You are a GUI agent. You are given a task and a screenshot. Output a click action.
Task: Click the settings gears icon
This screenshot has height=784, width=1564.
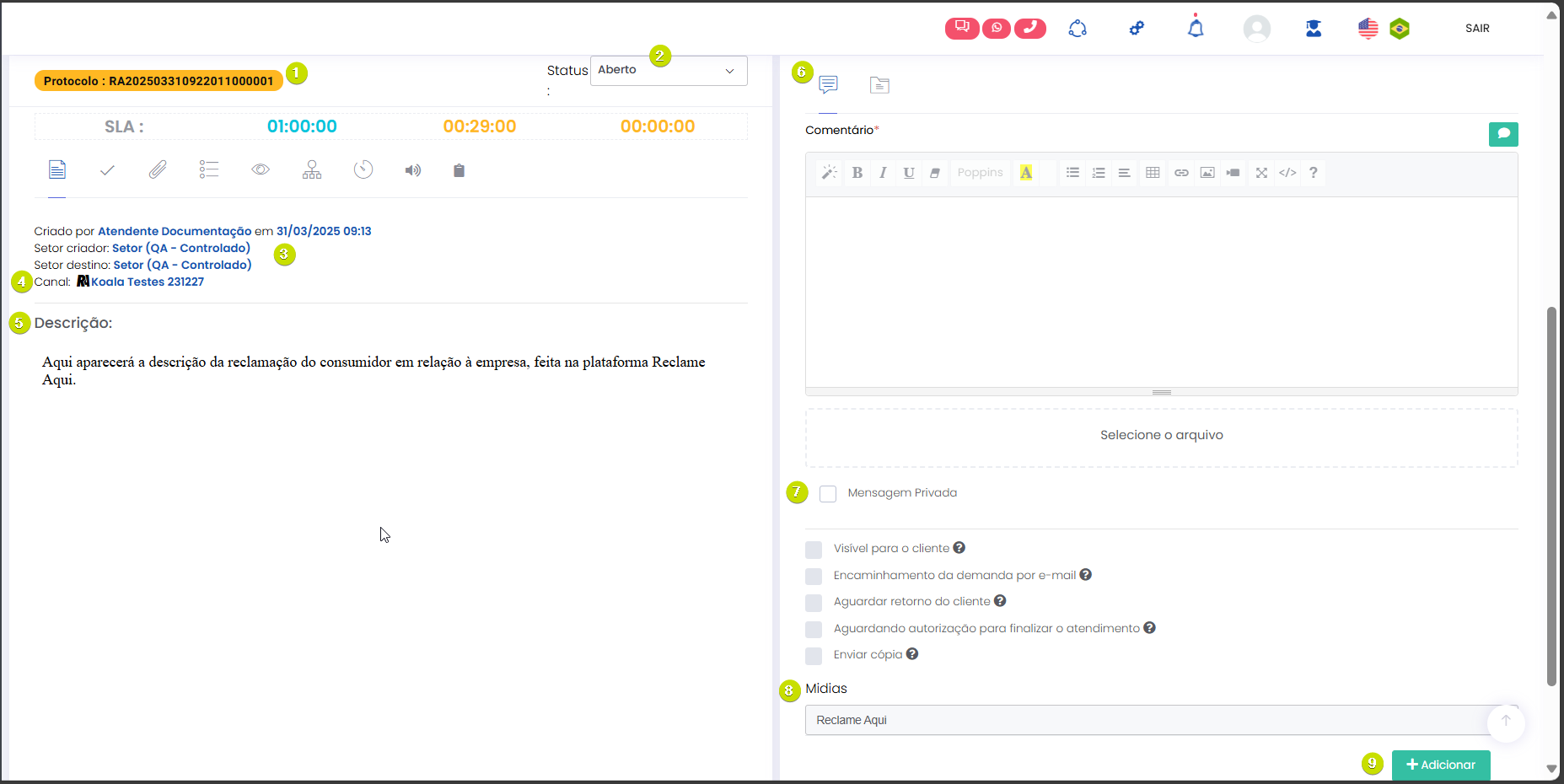(1137, 29)
